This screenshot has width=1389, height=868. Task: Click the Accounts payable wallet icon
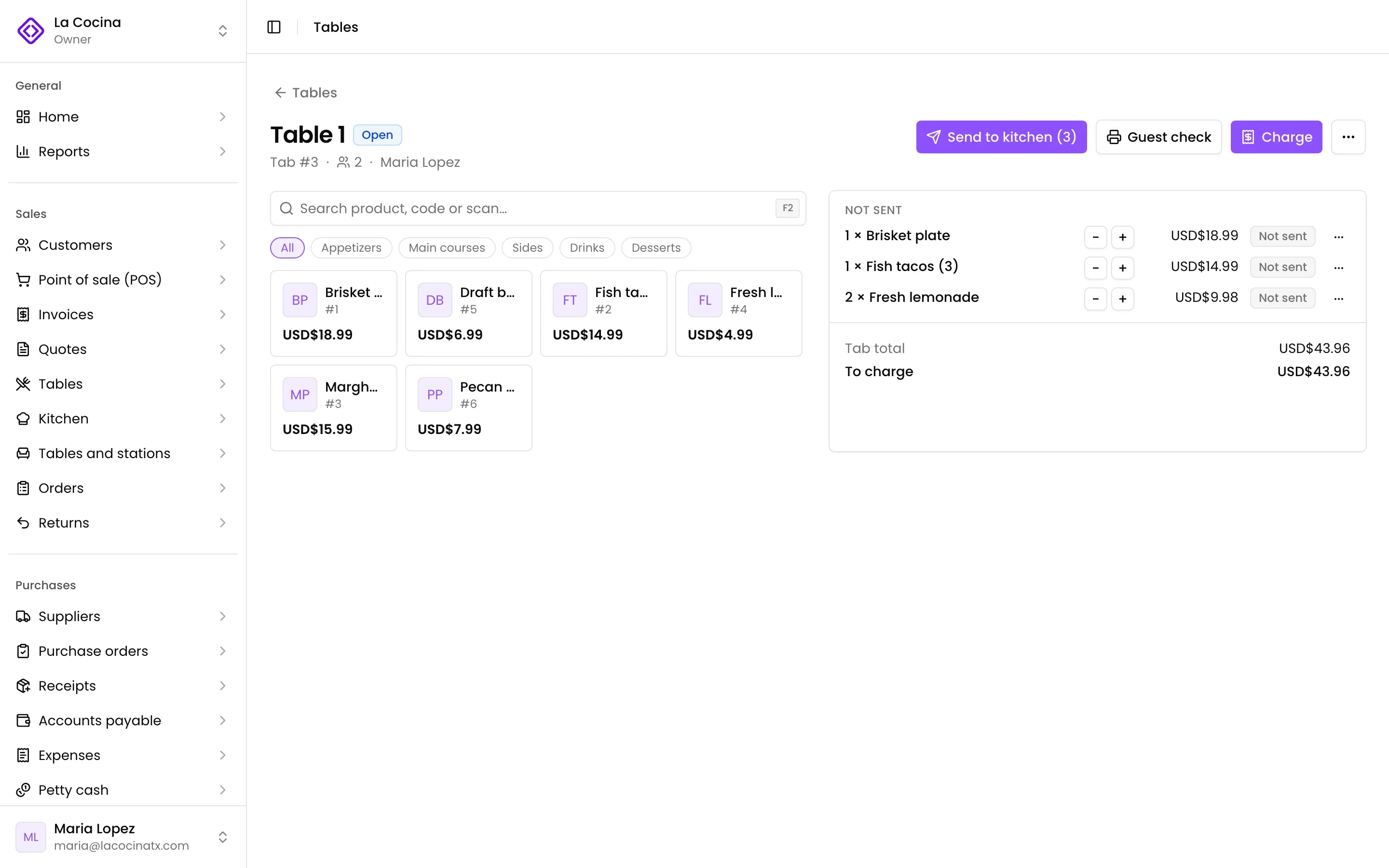tap(23, 720)
